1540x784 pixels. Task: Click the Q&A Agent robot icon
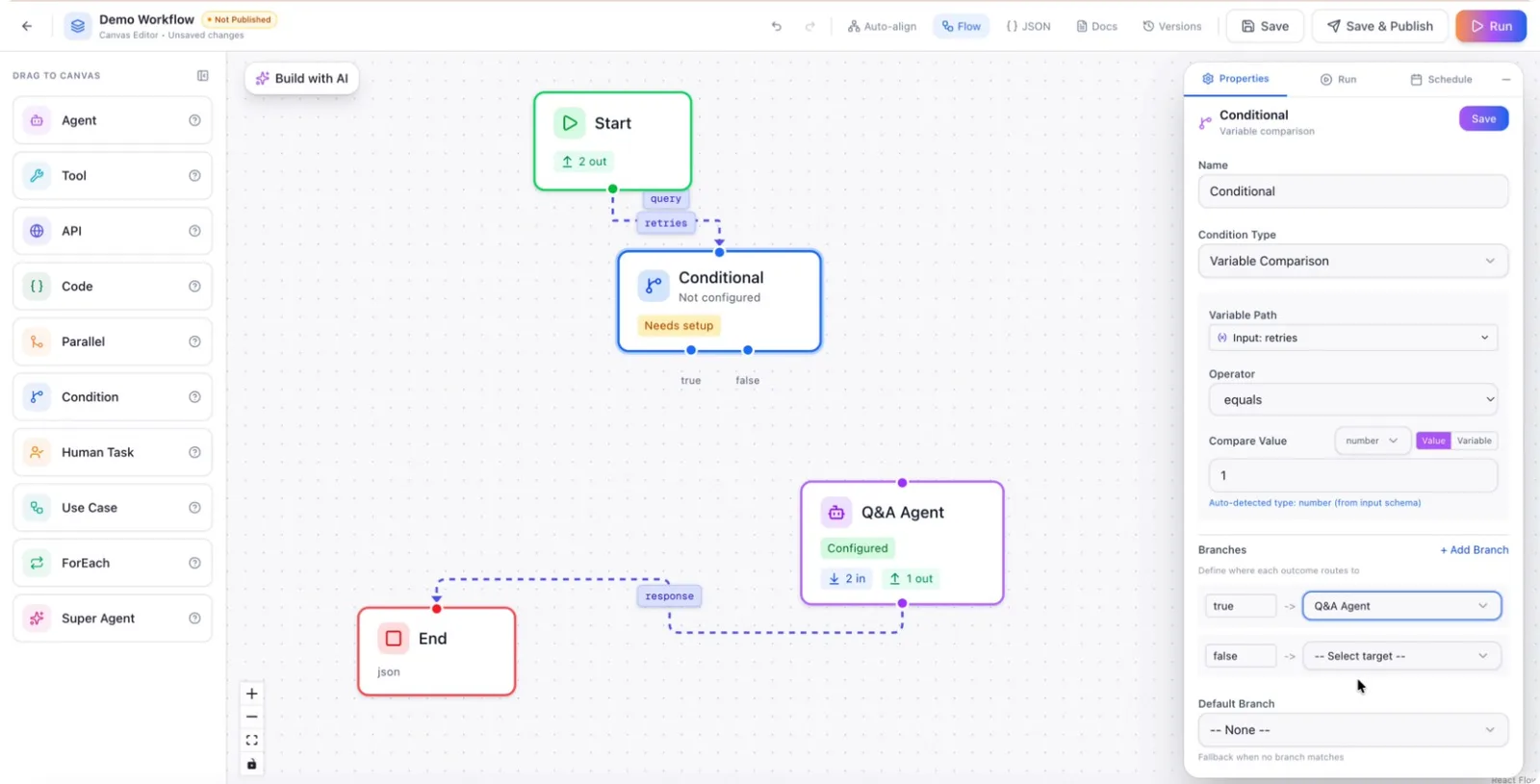(x=836, y=513)
